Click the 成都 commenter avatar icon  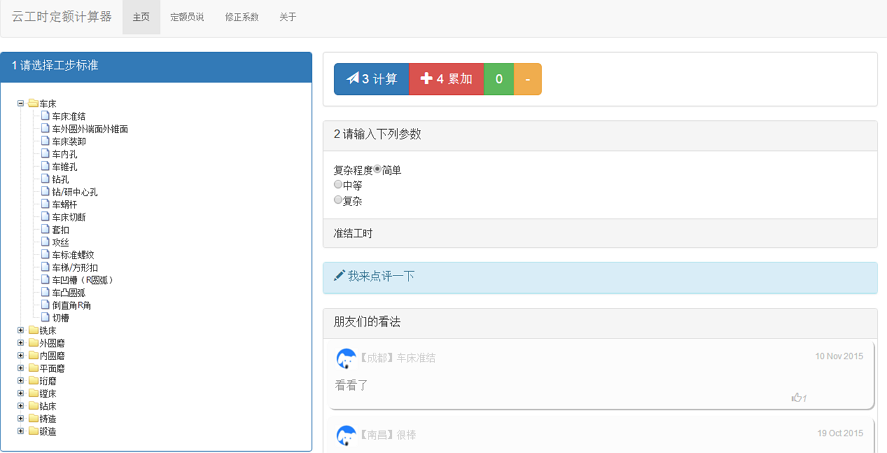(346, 358)
